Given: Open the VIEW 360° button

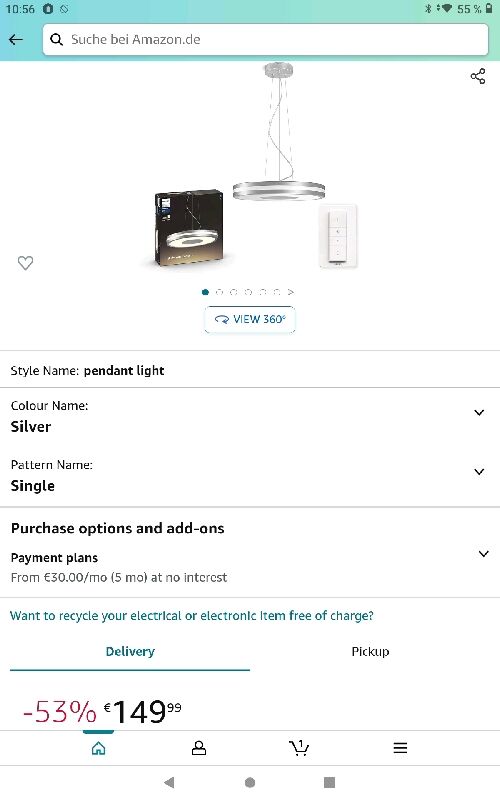Looking at the screenshot, I should tap(250, 319).
